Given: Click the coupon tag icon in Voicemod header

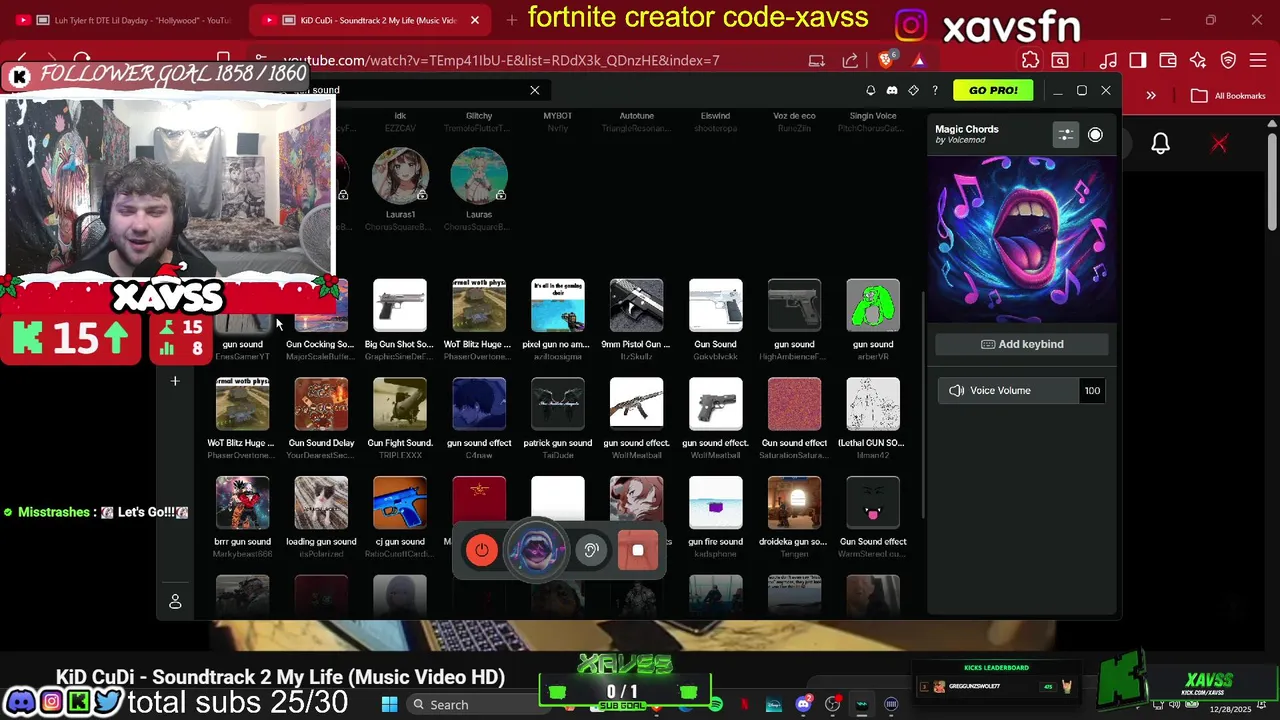Looking at the screenshot, I should [913, 90].
